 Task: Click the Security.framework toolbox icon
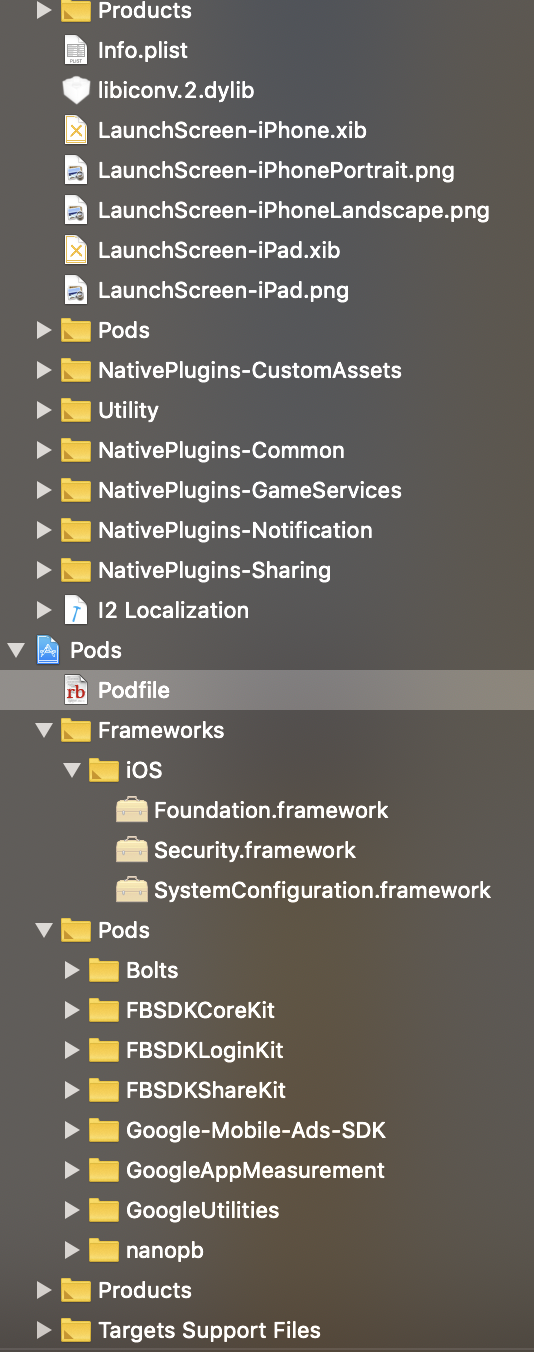(132, 850)
